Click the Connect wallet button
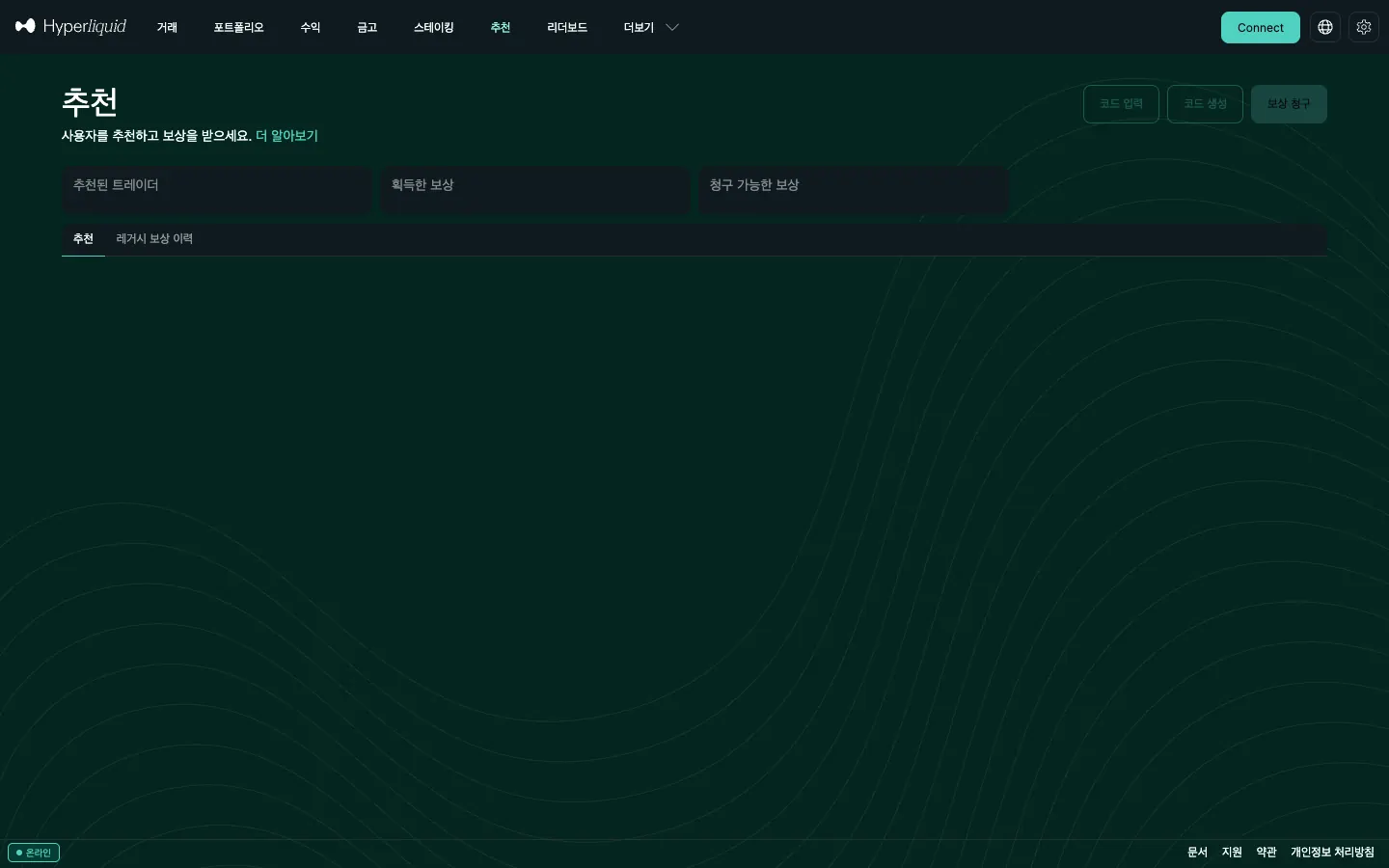Screen dimensions: 1389x868 click(1261, 27)
